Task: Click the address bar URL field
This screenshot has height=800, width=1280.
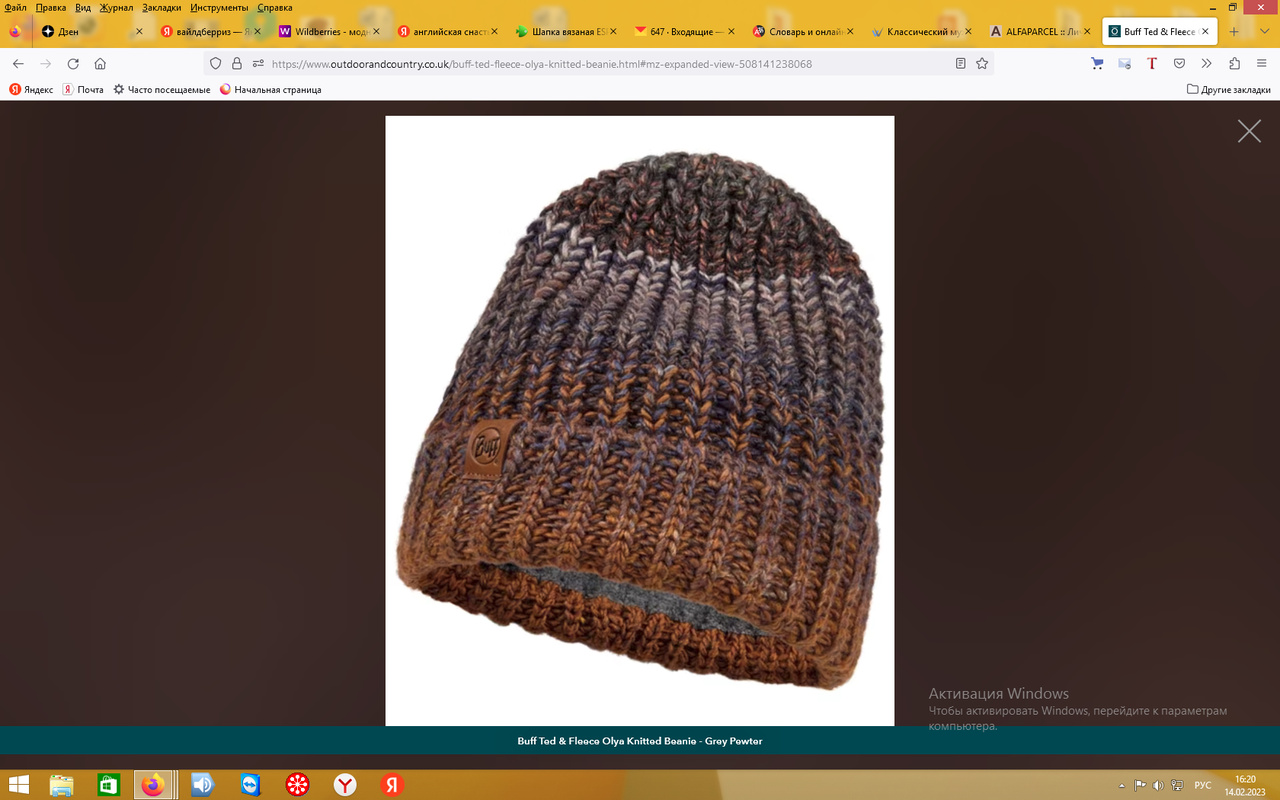Action: click(600, 63)
